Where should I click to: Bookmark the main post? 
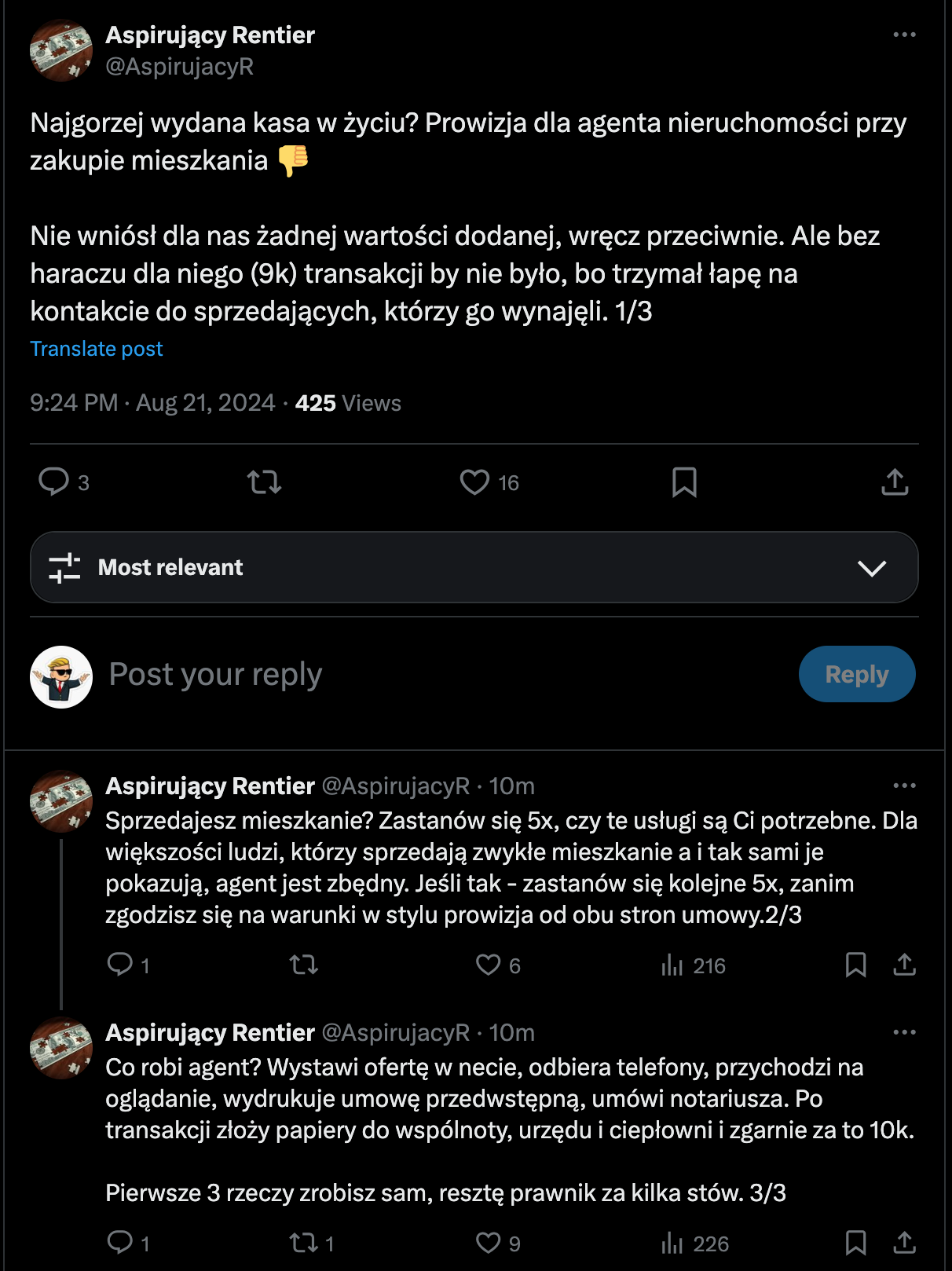684,482
